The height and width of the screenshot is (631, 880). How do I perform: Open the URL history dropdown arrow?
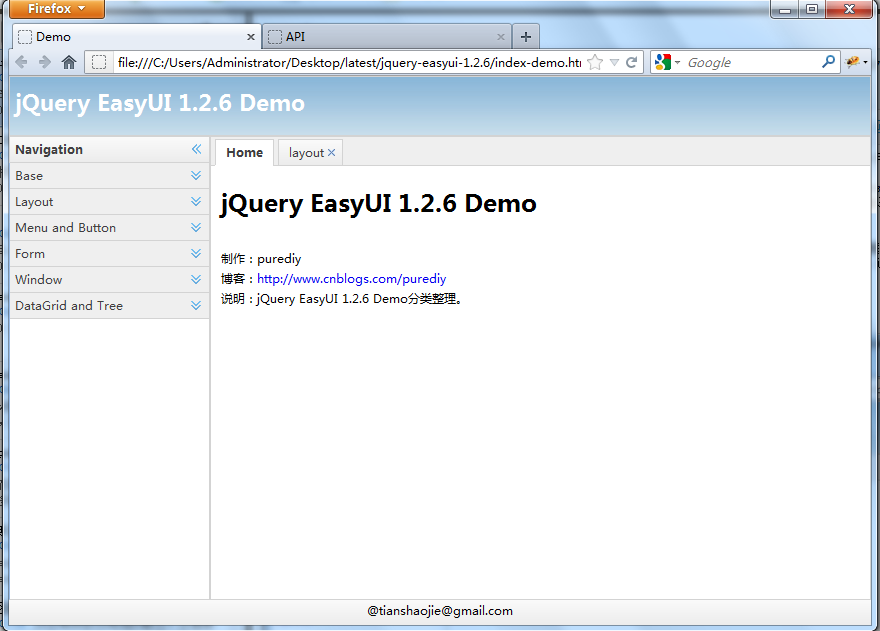point(615,62)
